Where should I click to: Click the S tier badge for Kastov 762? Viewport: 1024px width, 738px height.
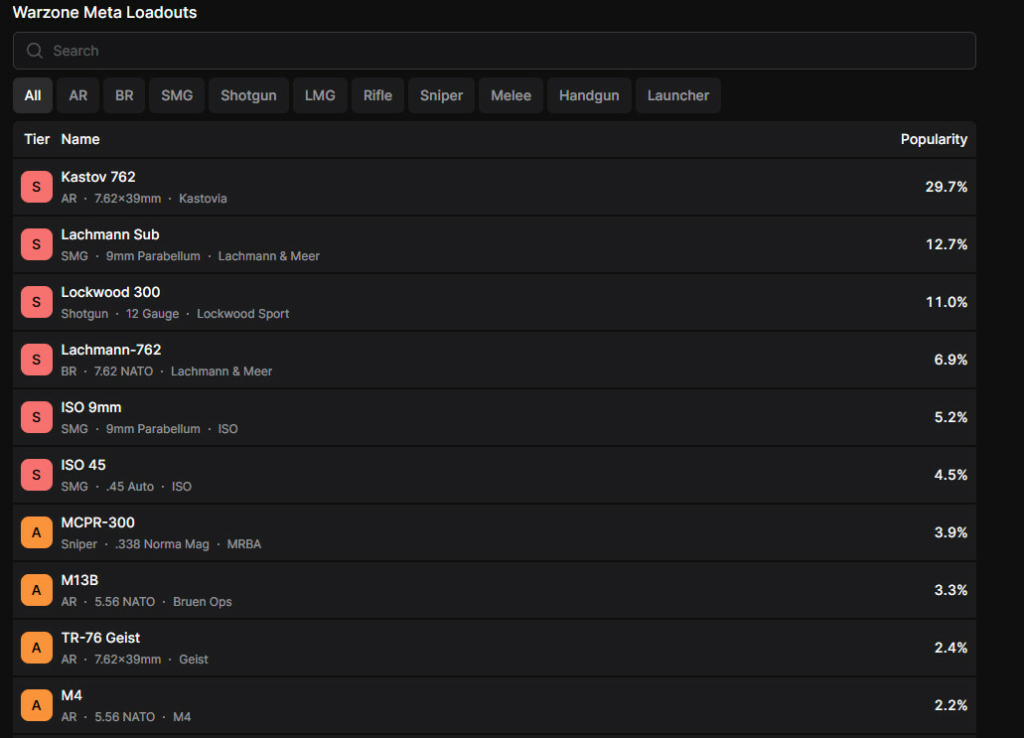pyautogui.click(x=37, y=187)
